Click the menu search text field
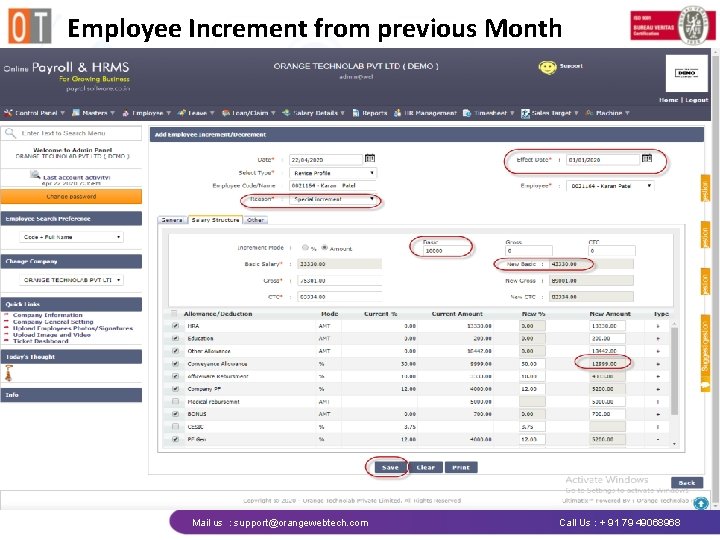 click(78, 133)
